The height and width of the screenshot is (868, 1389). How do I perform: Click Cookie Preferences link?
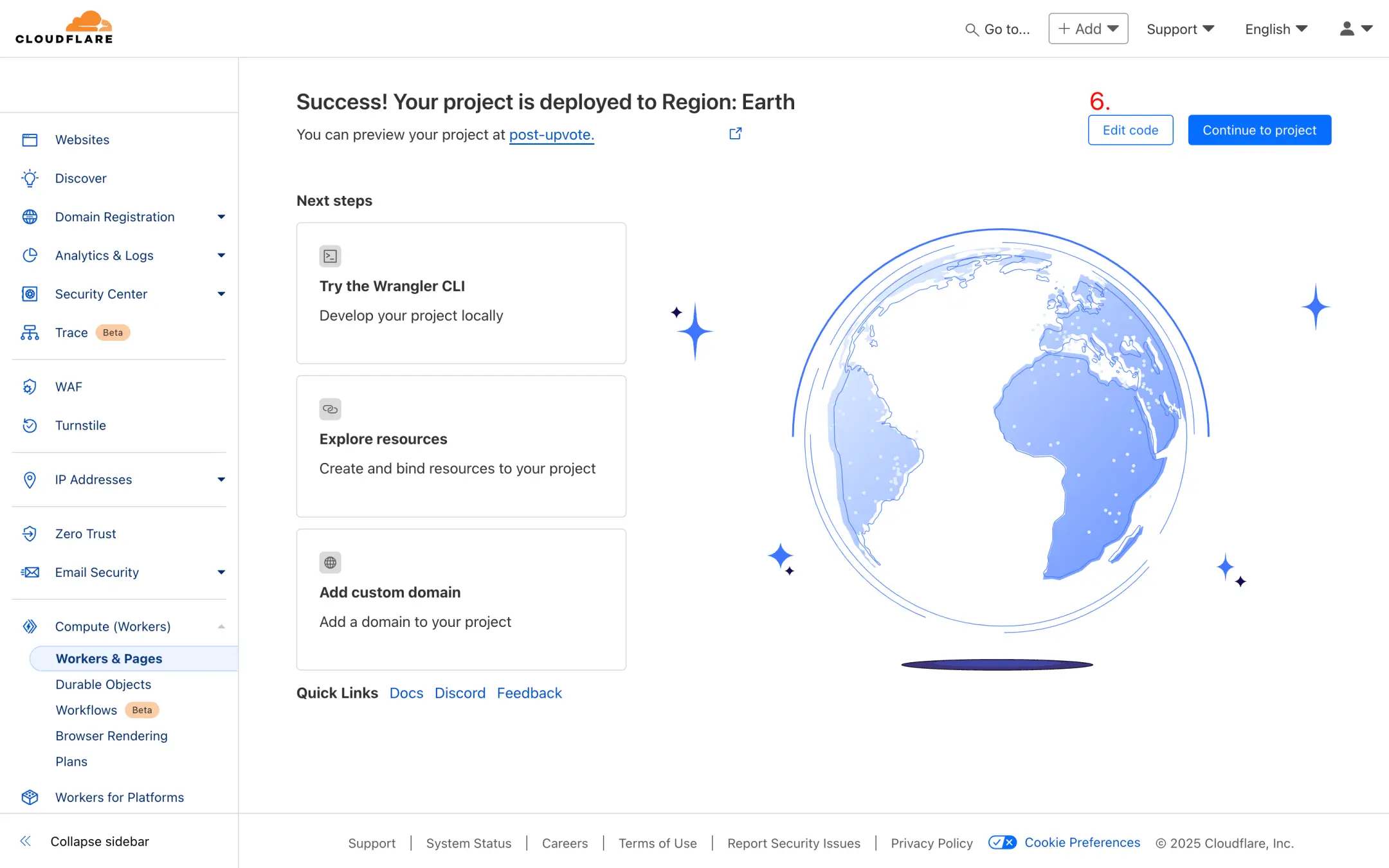[1082, 842]
